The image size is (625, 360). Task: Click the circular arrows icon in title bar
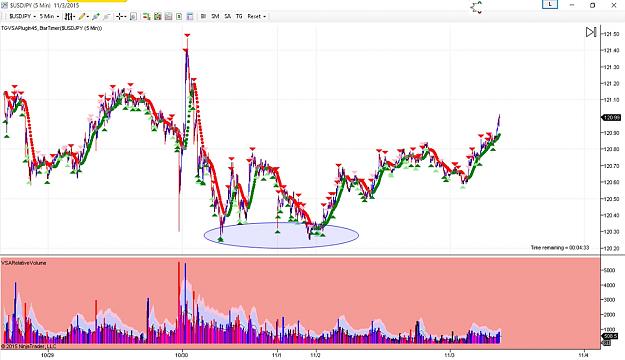click(x=476, y=7)
